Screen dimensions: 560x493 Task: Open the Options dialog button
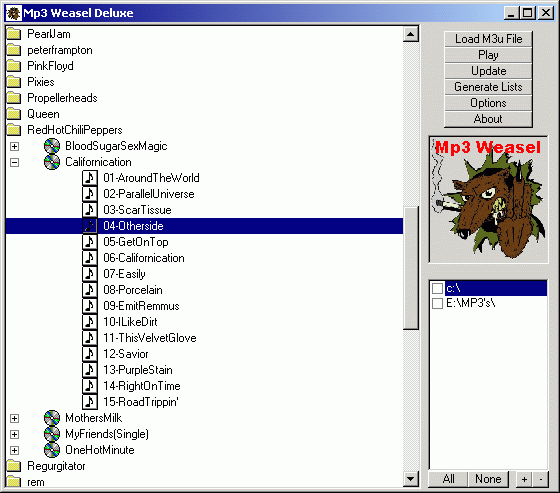pos(488,103)
